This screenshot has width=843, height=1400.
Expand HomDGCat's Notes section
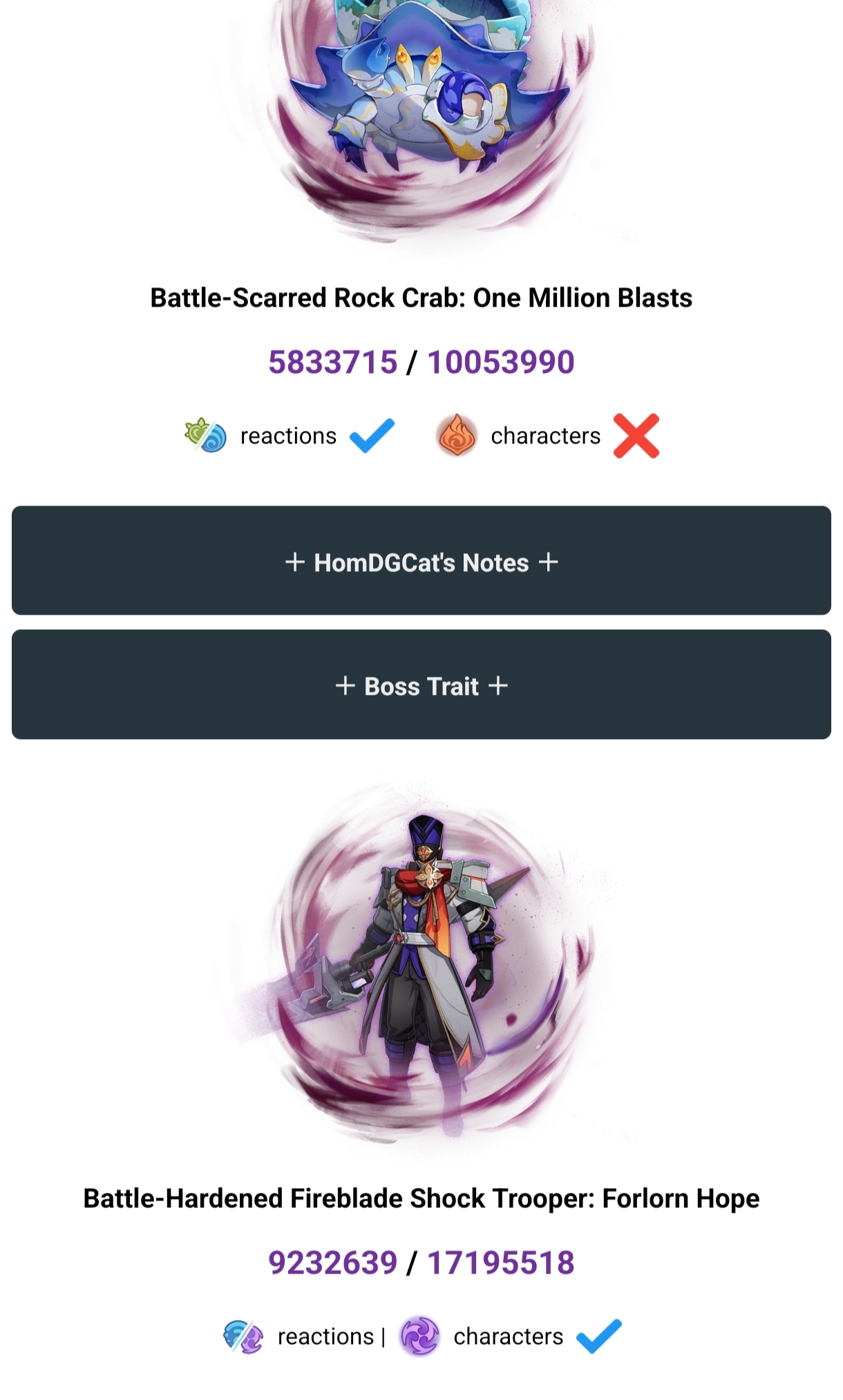point(421,560)
